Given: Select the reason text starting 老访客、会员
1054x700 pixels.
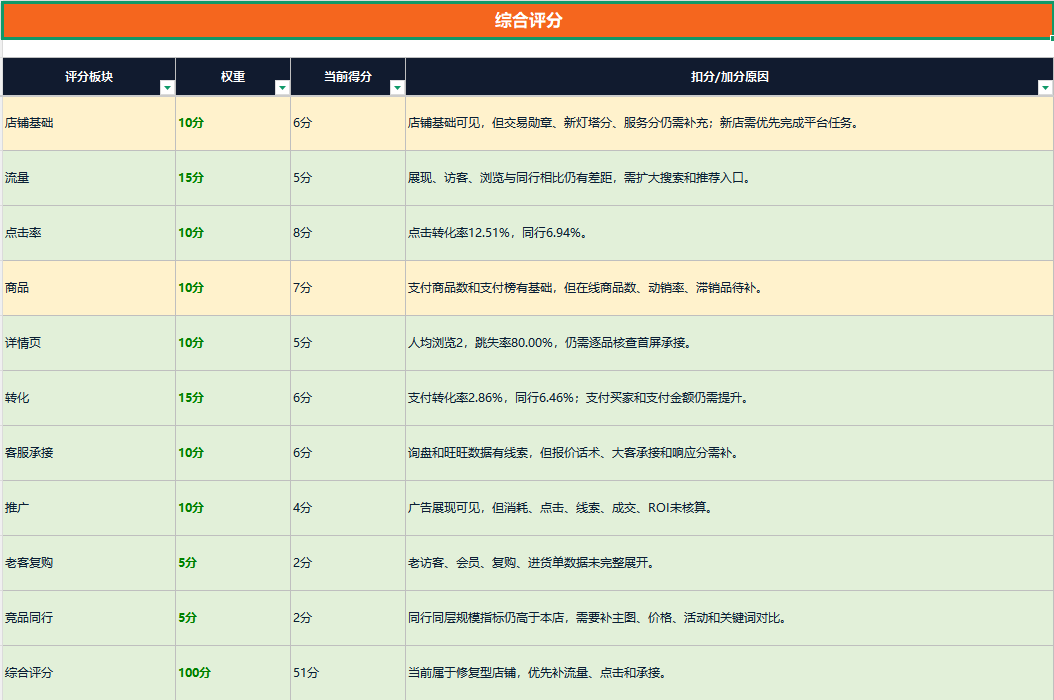Looking at the screenshot, I should pos(531,563).
